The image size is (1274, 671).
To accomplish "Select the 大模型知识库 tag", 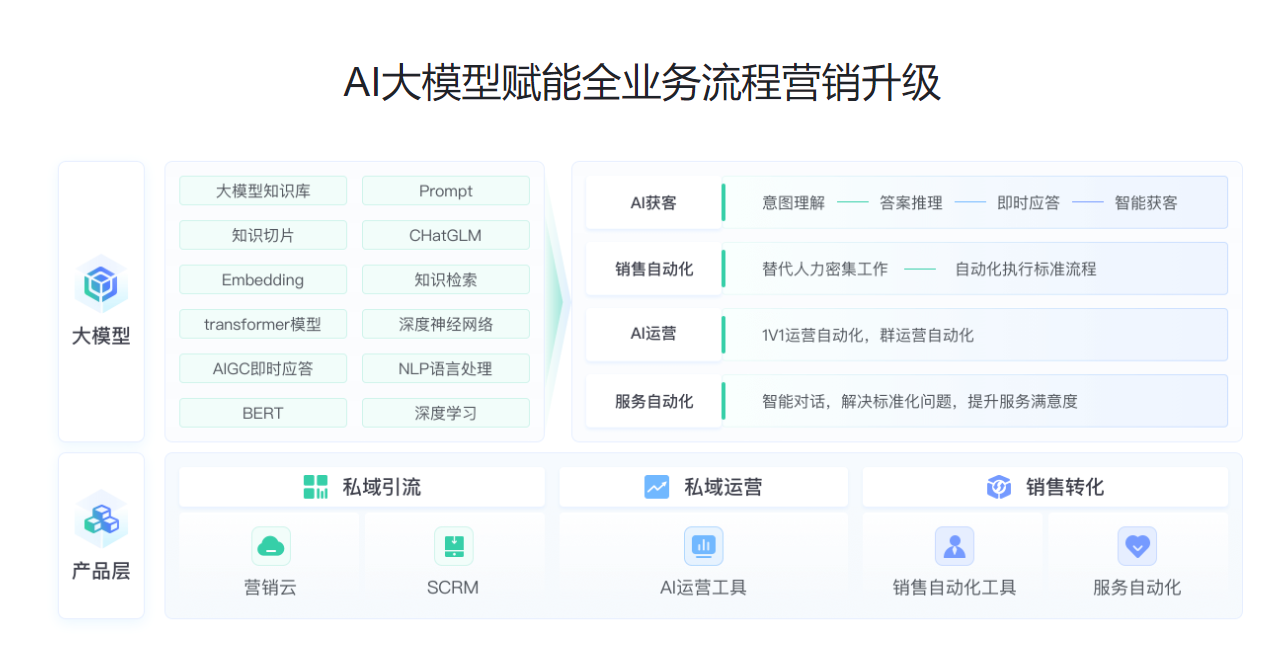I will (263, 191).
